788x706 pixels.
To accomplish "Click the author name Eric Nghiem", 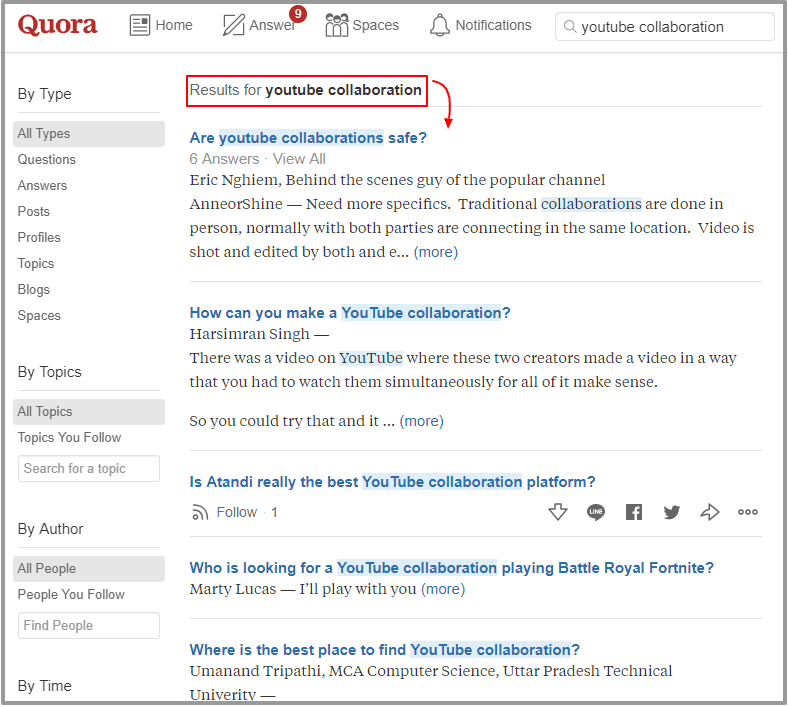I will point(233,180).
